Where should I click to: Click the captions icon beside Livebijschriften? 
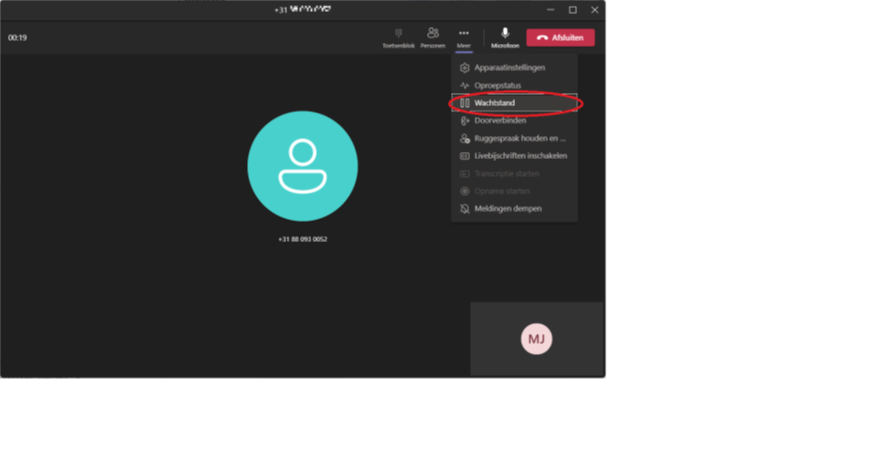(x=464, y=156)
